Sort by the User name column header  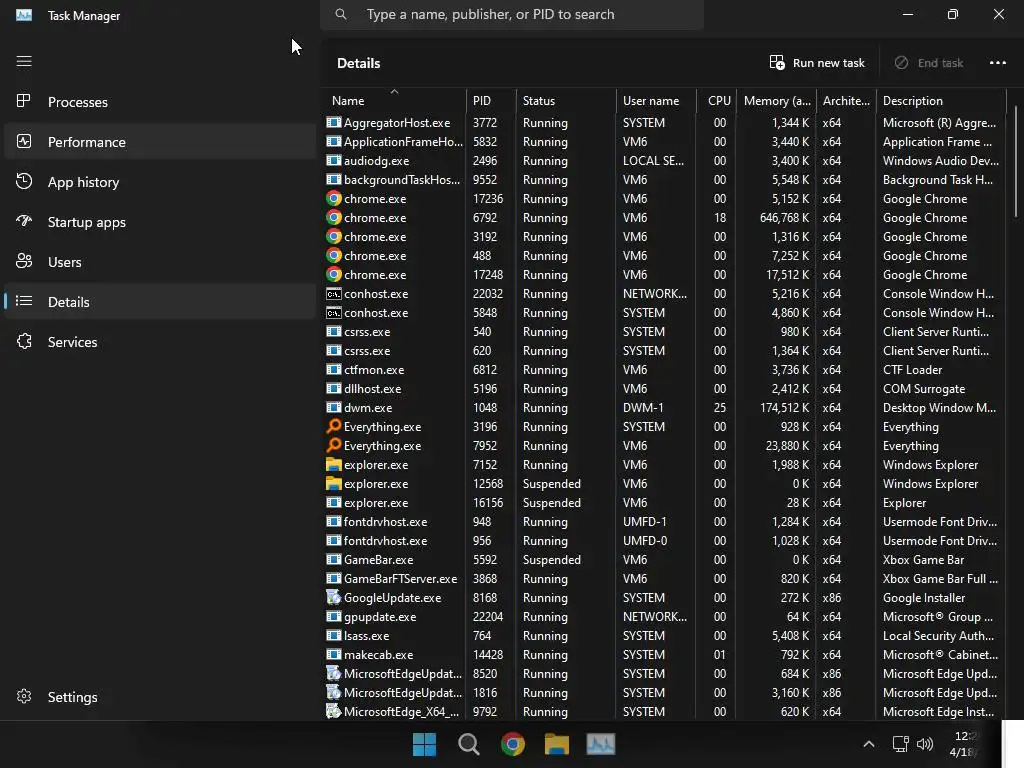(x=656, y=101)
